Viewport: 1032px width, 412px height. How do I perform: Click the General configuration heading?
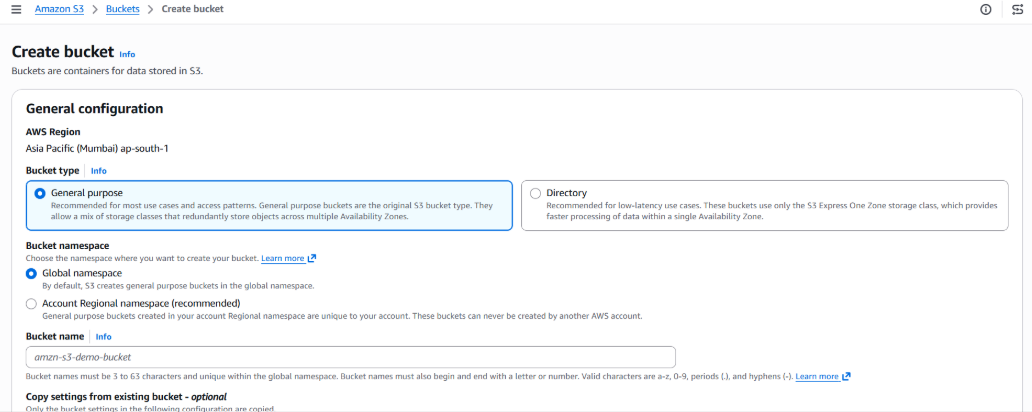pos(95,109)
